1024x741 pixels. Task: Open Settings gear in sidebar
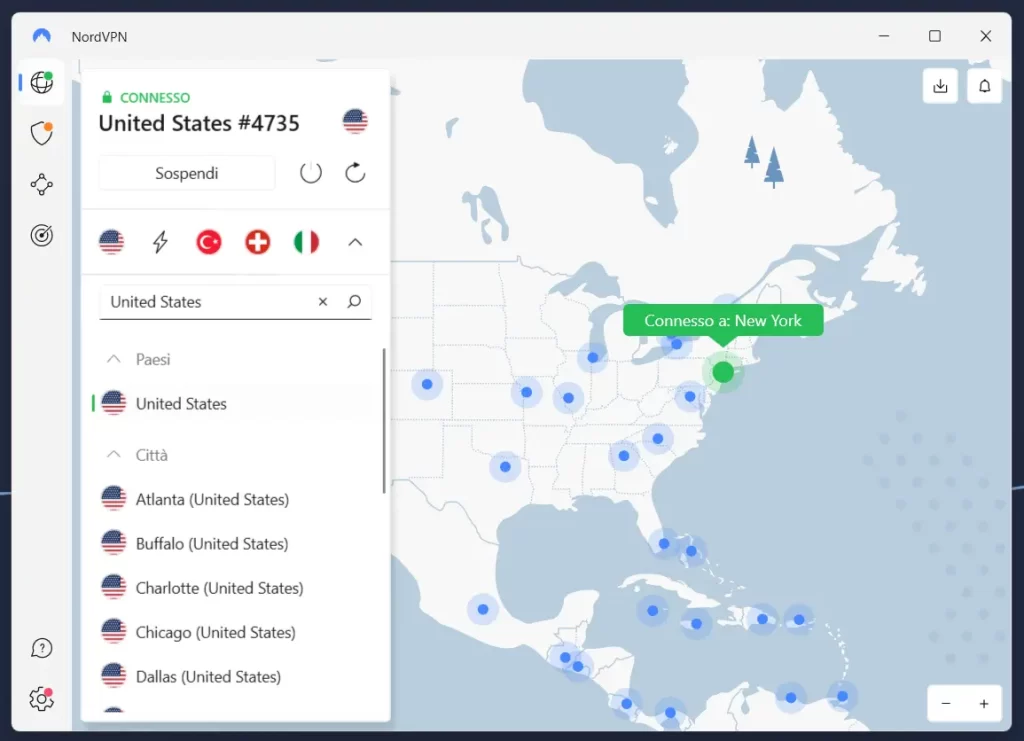click(x=42, y=699)
